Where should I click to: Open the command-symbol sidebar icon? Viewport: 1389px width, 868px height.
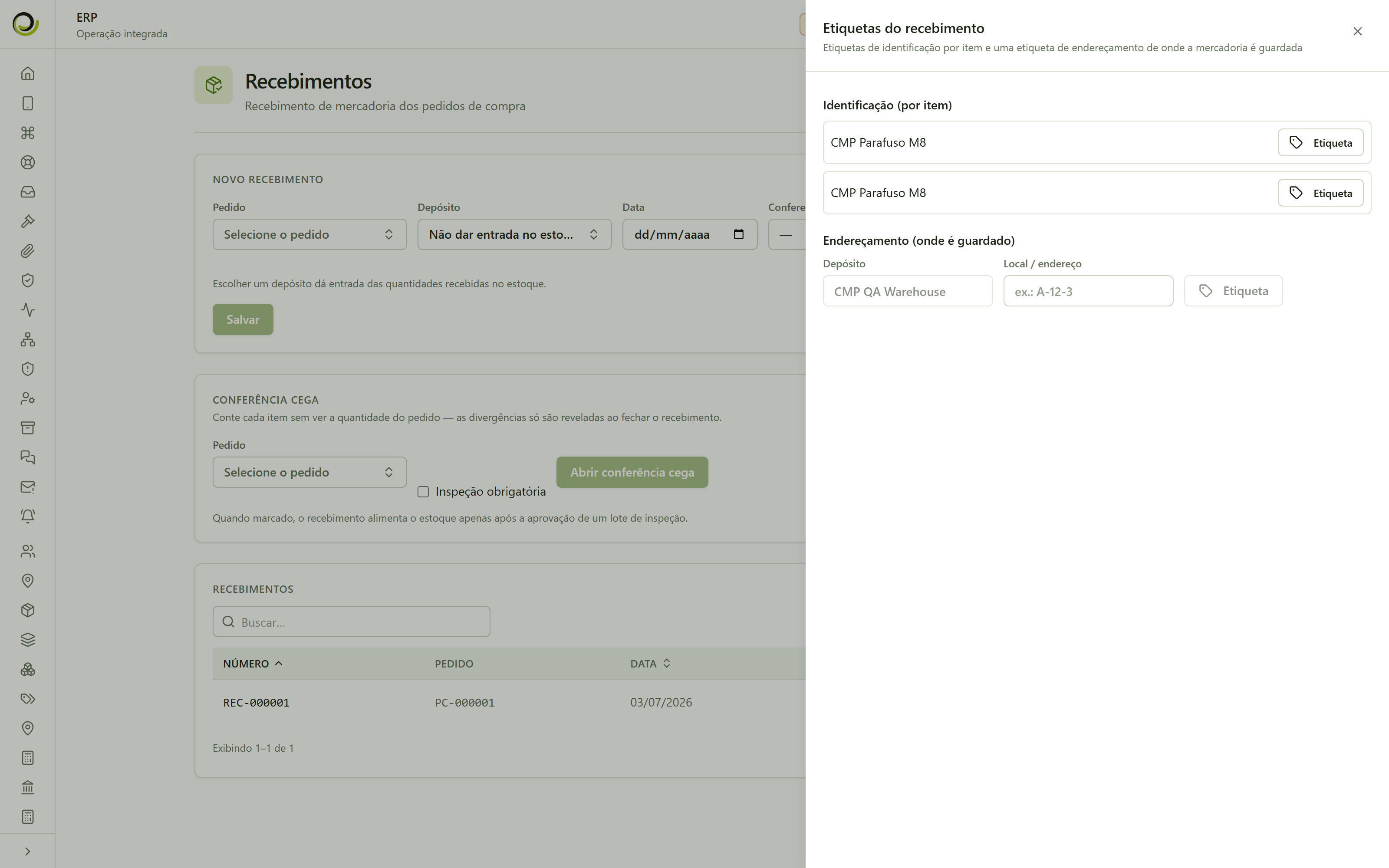click(27, 133)
